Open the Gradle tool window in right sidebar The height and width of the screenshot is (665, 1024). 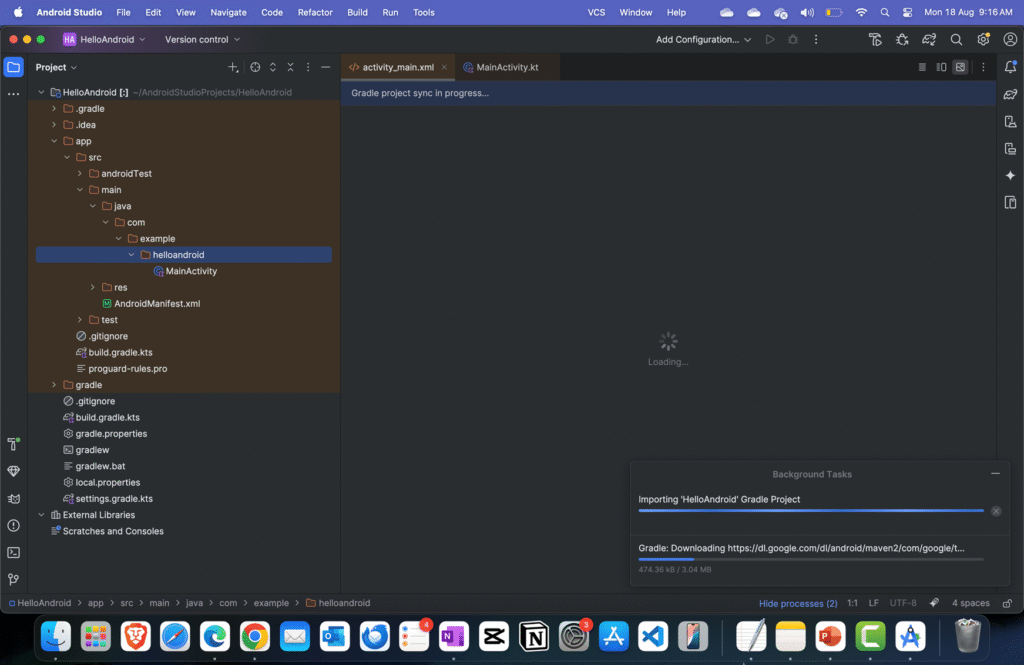click(x=1010, y=94)
